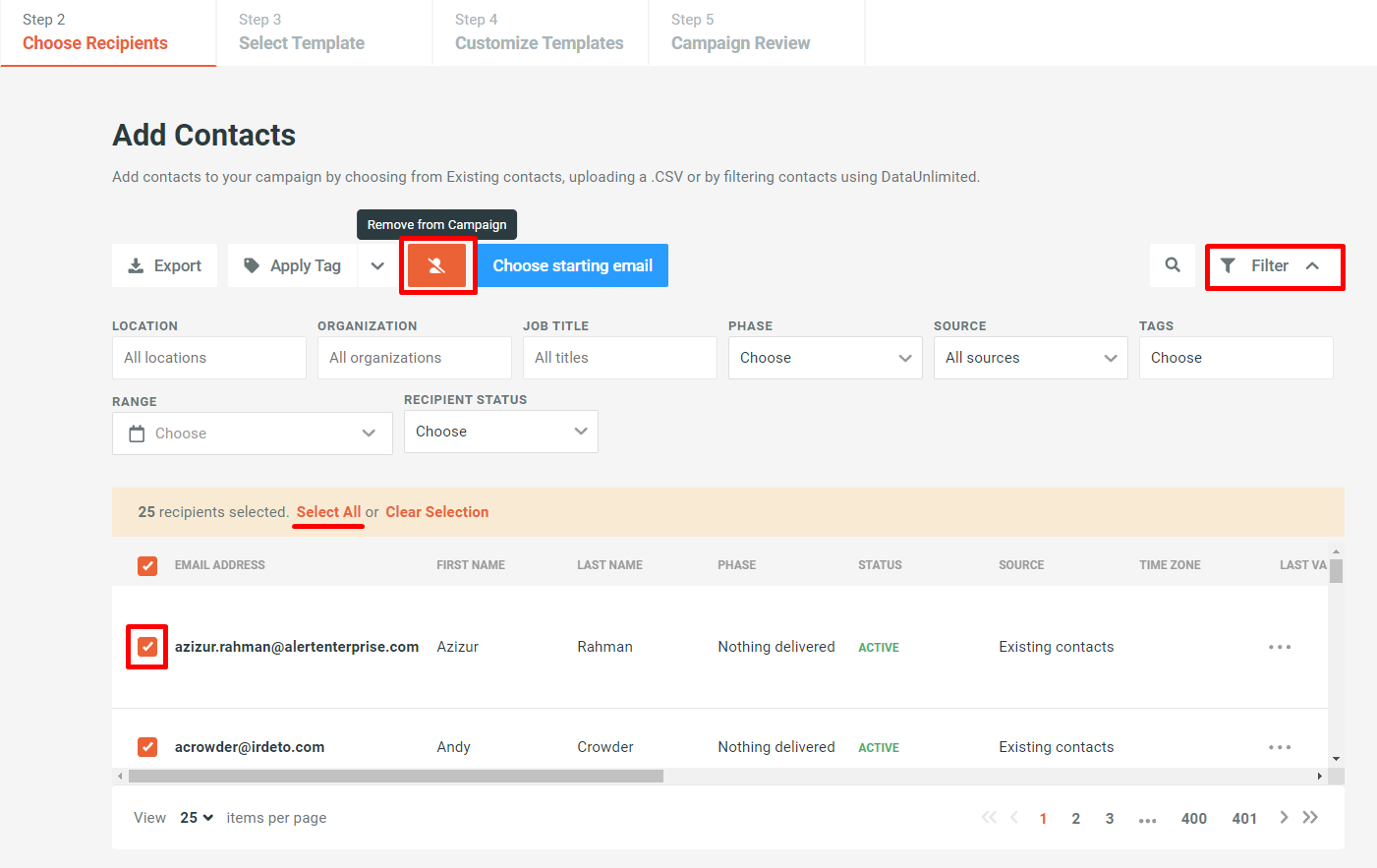1377x868 pixels.
Task: Open the search magnifier icon
Action: tap(1172, 264)
